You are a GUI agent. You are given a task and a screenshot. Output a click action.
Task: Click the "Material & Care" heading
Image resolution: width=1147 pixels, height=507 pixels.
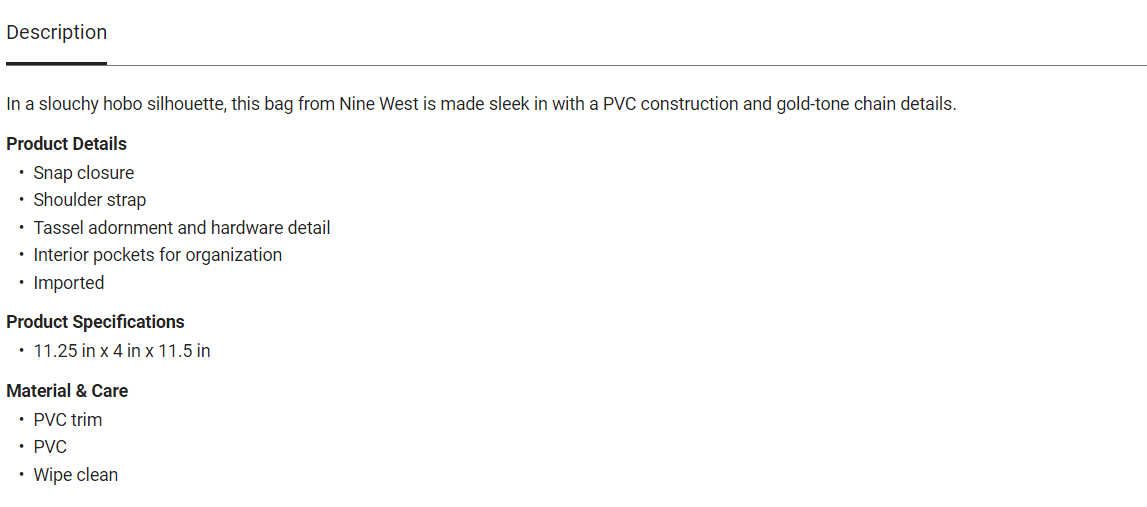point(67,391)
